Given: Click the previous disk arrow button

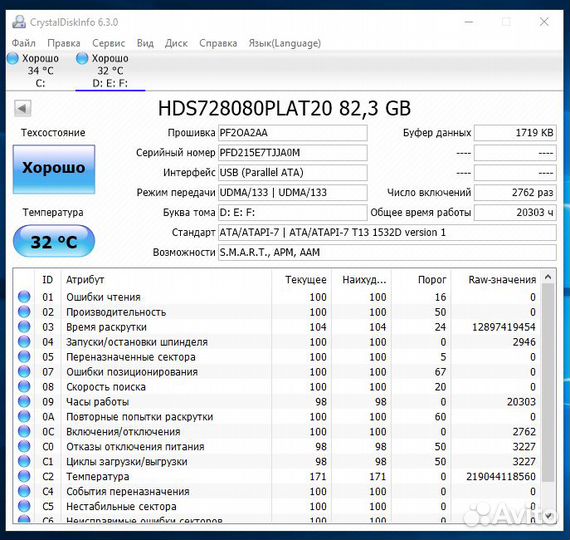Looking at the screenshot, I should pos(23,108).
